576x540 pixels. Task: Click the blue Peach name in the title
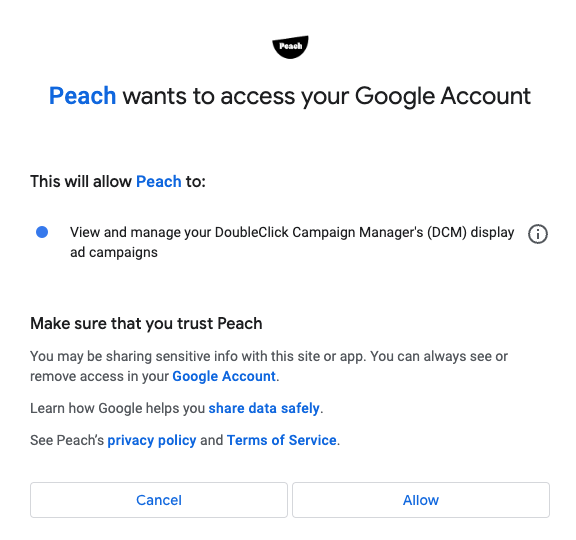(83, 96)
